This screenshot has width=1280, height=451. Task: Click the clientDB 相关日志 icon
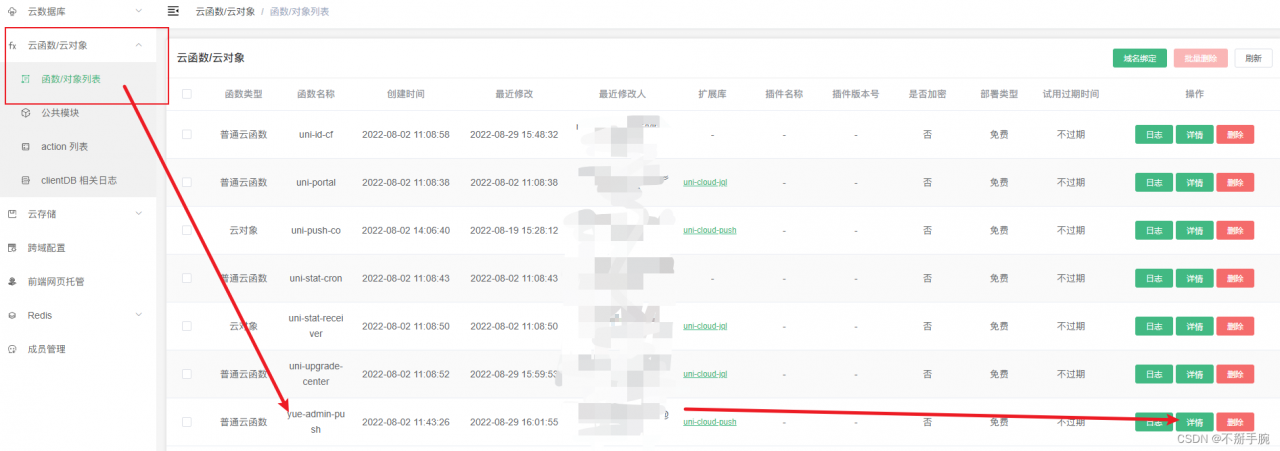26,181
